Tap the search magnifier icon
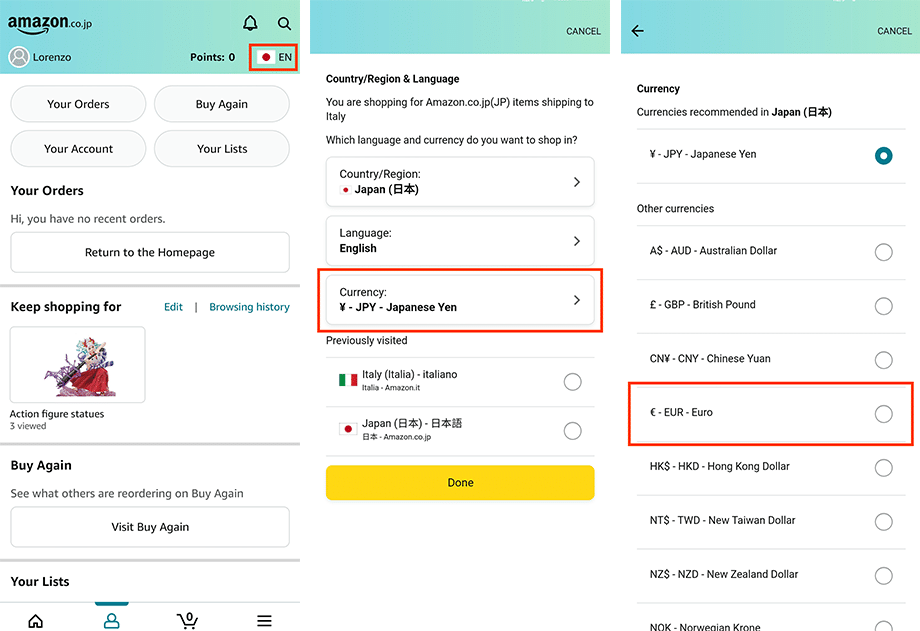This screenshot has height=631, width=920. pyautogui.click(x=285, y=23)
